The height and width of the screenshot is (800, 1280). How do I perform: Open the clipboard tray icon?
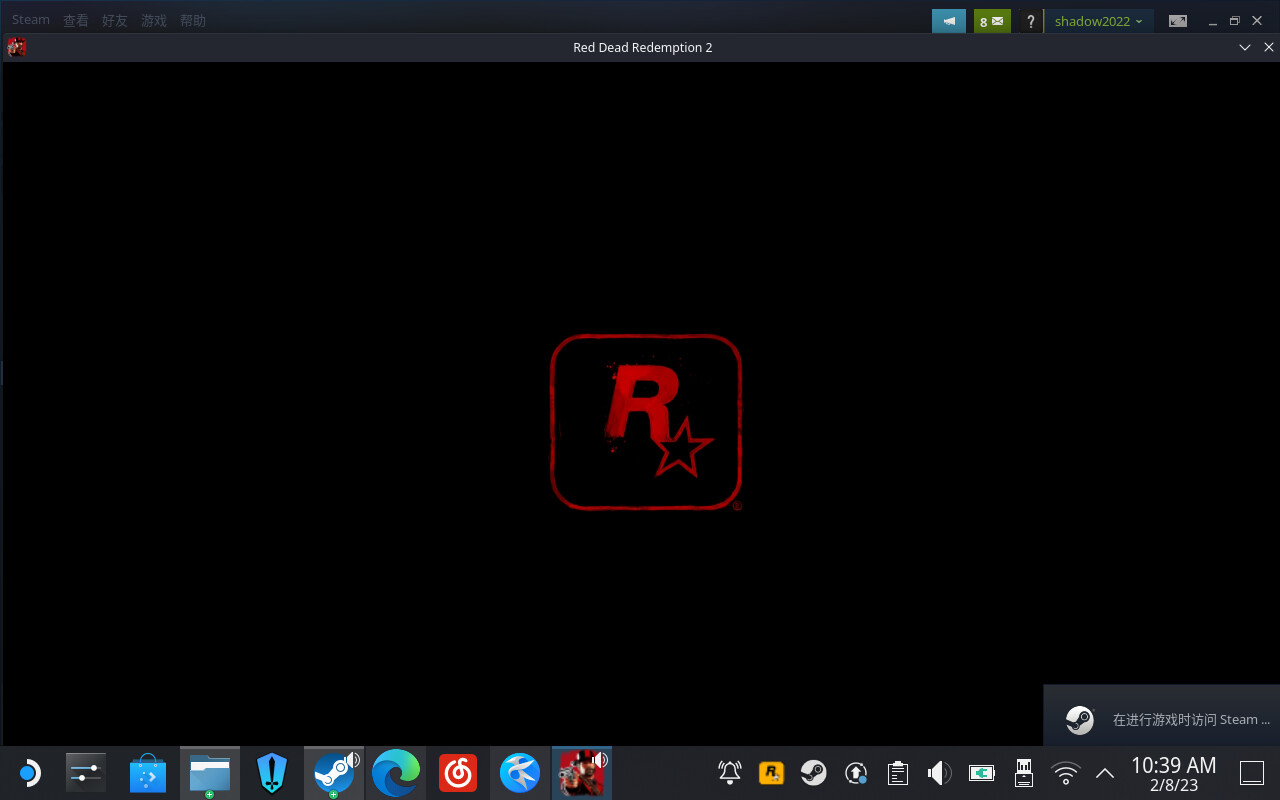(x=897, y=773)
